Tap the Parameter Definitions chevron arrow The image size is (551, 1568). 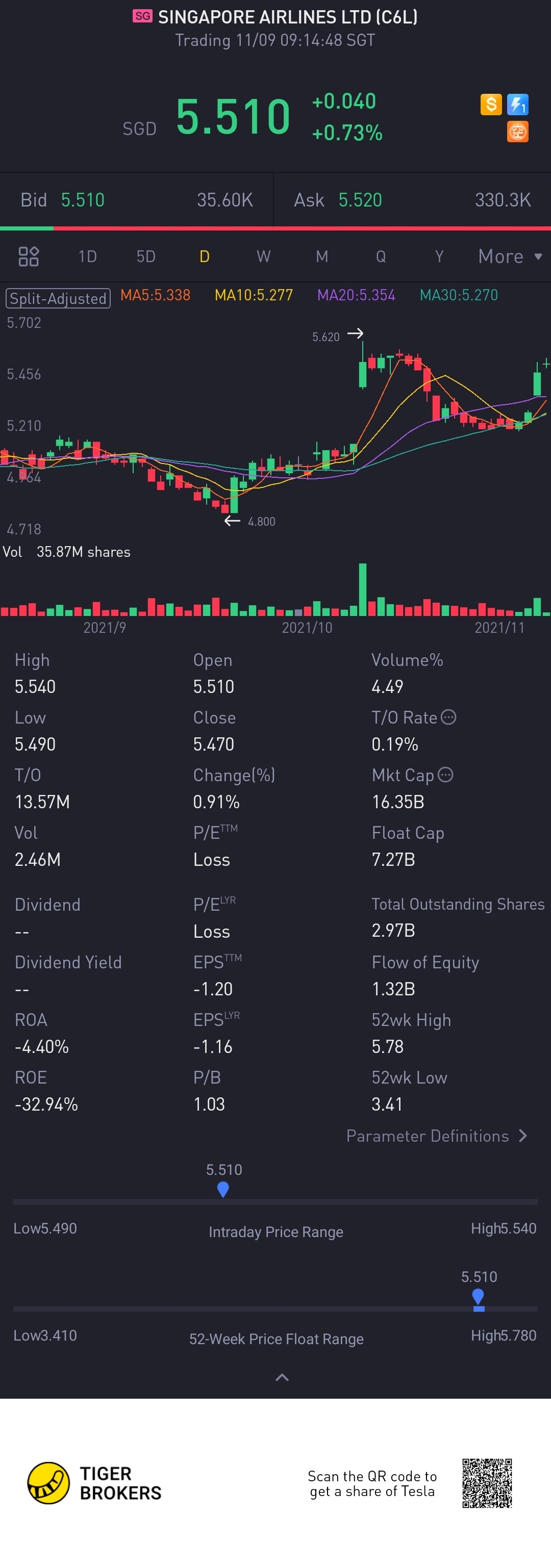pyautogui.click(x=522, y=1136)
